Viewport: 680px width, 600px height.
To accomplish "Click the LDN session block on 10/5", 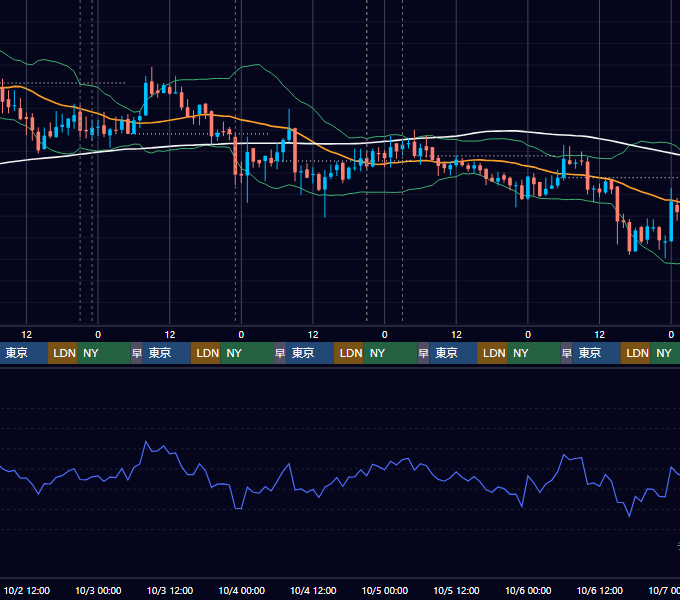I will (492, 353).
